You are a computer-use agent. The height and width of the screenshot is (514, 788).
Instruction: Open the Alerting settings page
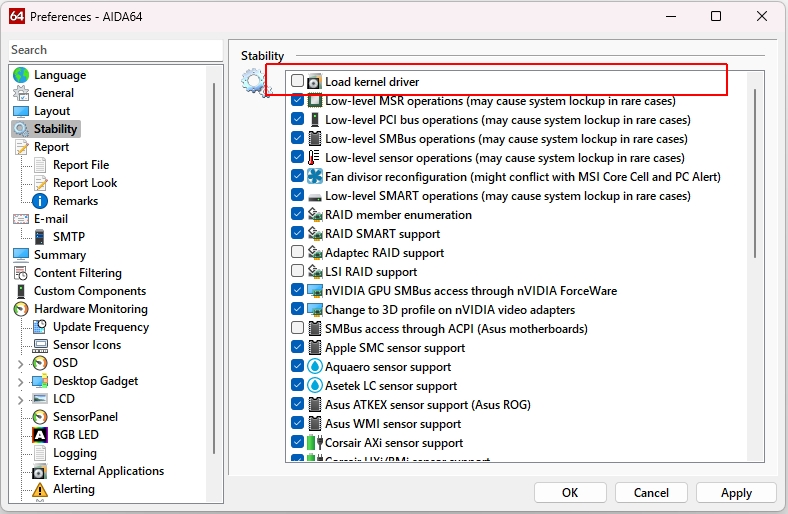click(x=73, y=489)
